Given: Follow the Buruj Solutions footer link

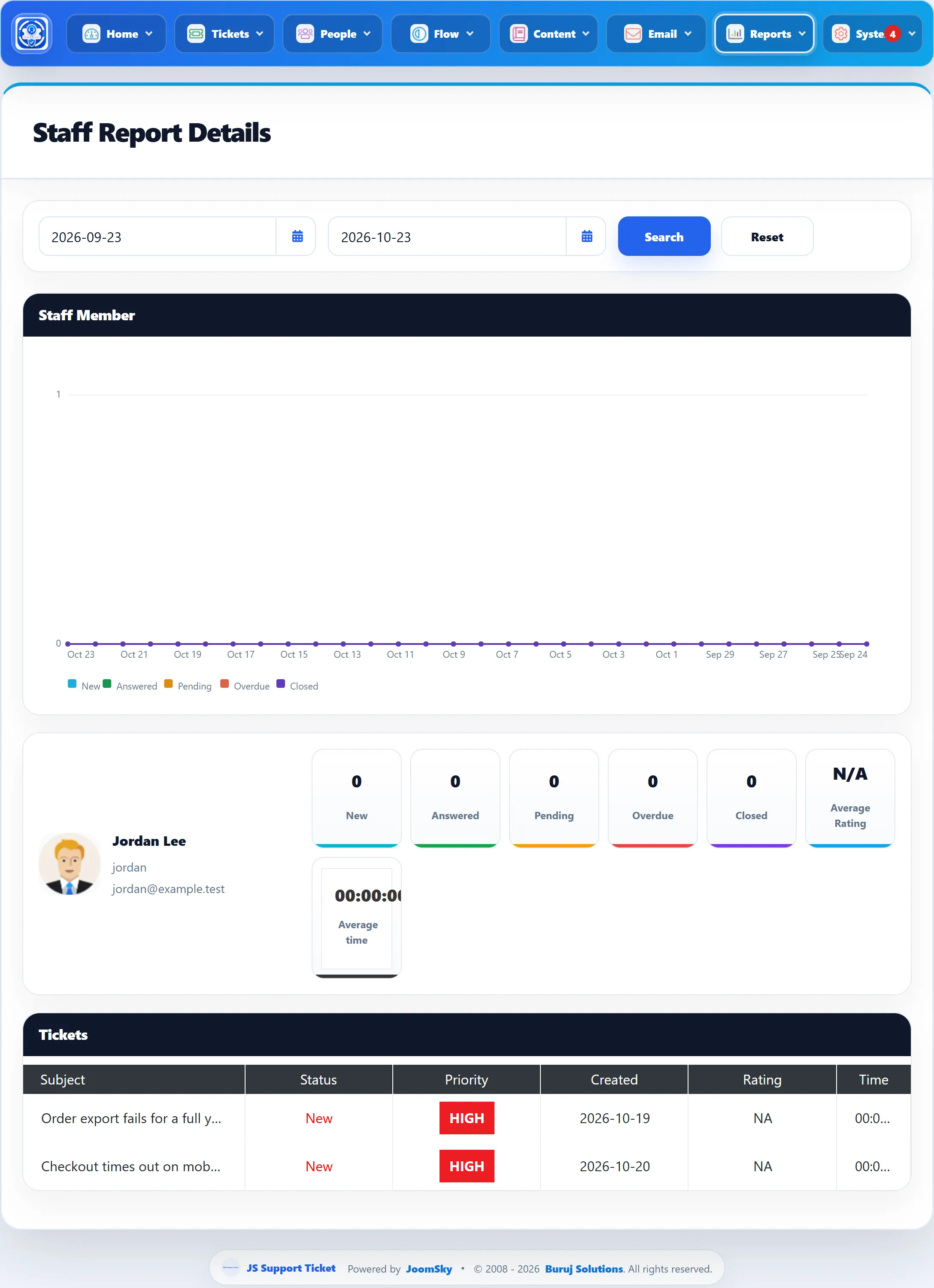Looking at the screenshot, I should [x=584, y=1269].
